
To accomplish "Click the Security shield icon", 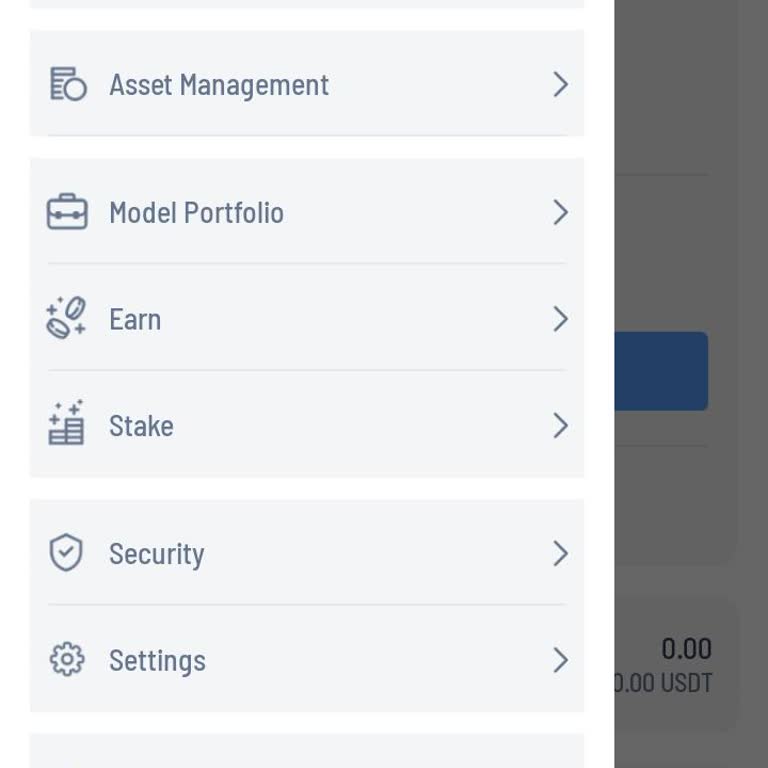I will tap(67, 553).
